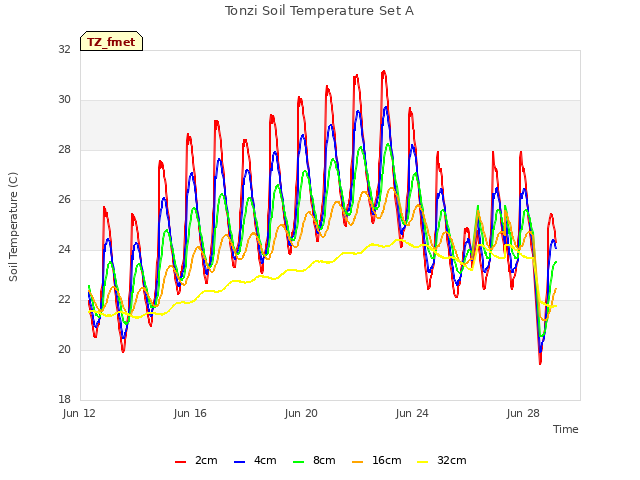
Task: Click the Jun 28 x-axis tick label
Action: point(523,413)
